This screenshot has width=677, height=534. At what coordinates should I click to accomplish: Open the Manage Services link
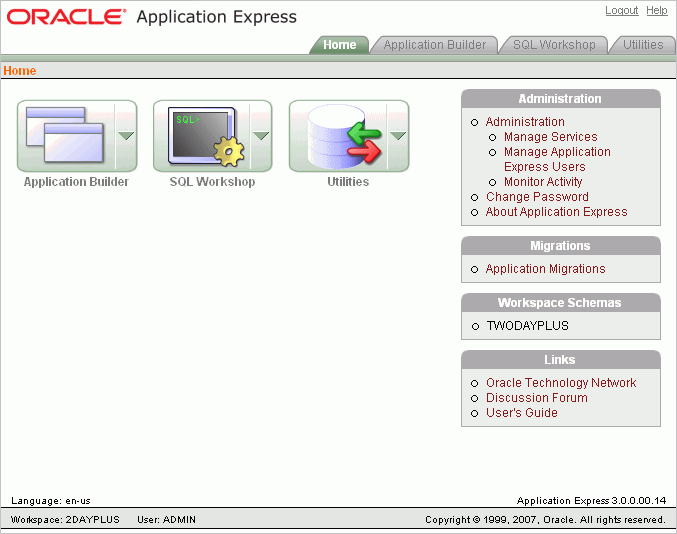[x=550, y=137]
